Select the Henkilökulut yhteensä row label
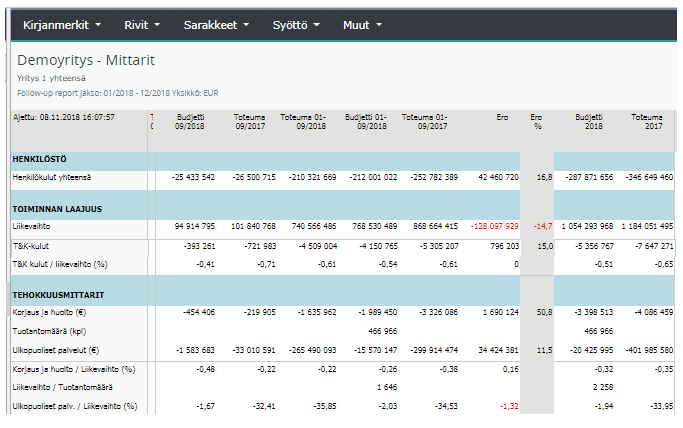 pos(52,177)
